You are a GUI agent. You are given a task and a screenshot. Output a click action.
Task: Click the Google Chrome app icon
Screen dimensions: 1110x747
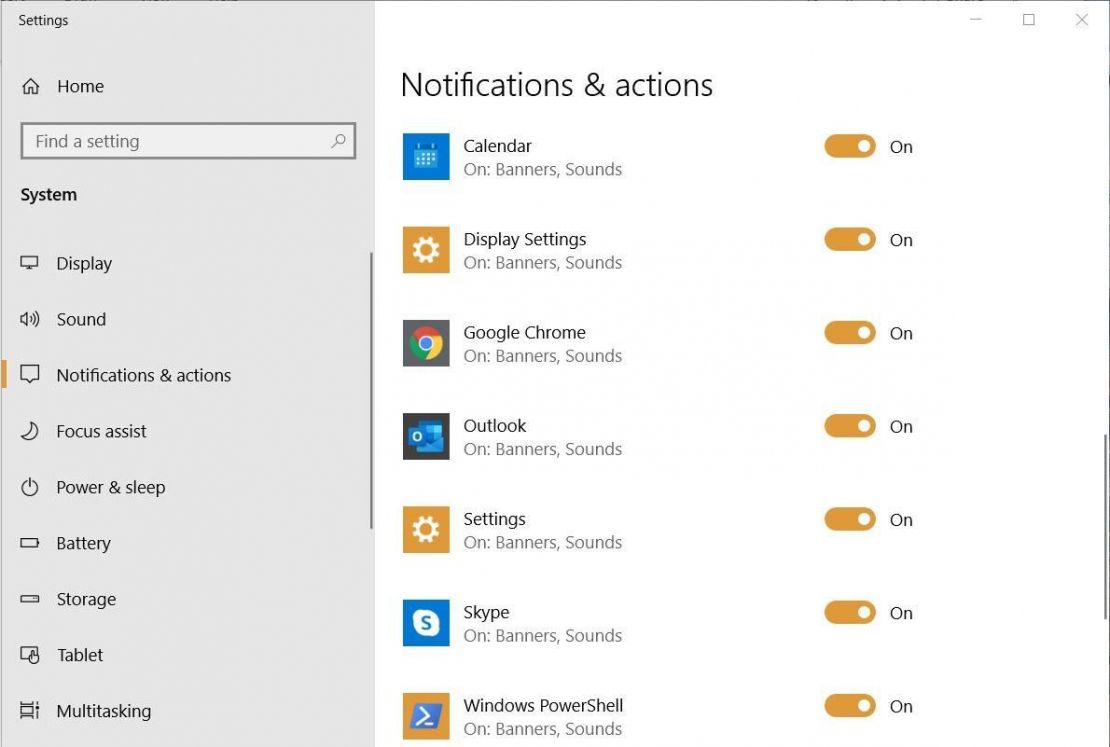coord(426,343)
